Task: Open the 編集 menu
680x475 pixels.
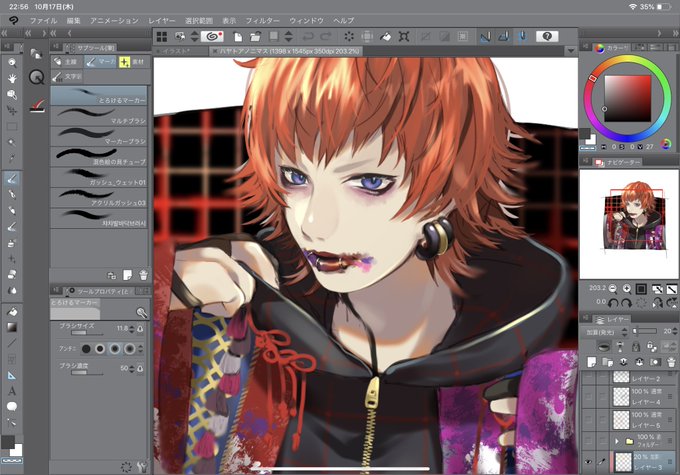Action: [x=73, y=20]
